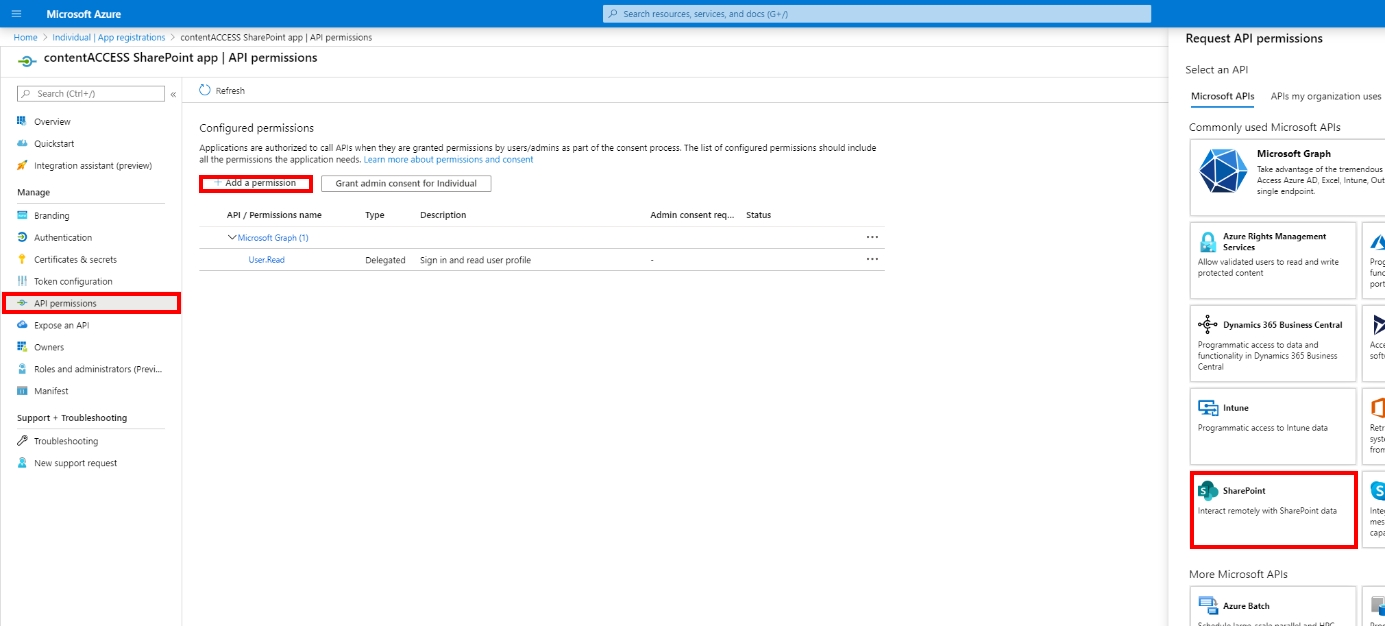
Task: Click Sign in and read user profile text
Action: click(x=475, y=260)
